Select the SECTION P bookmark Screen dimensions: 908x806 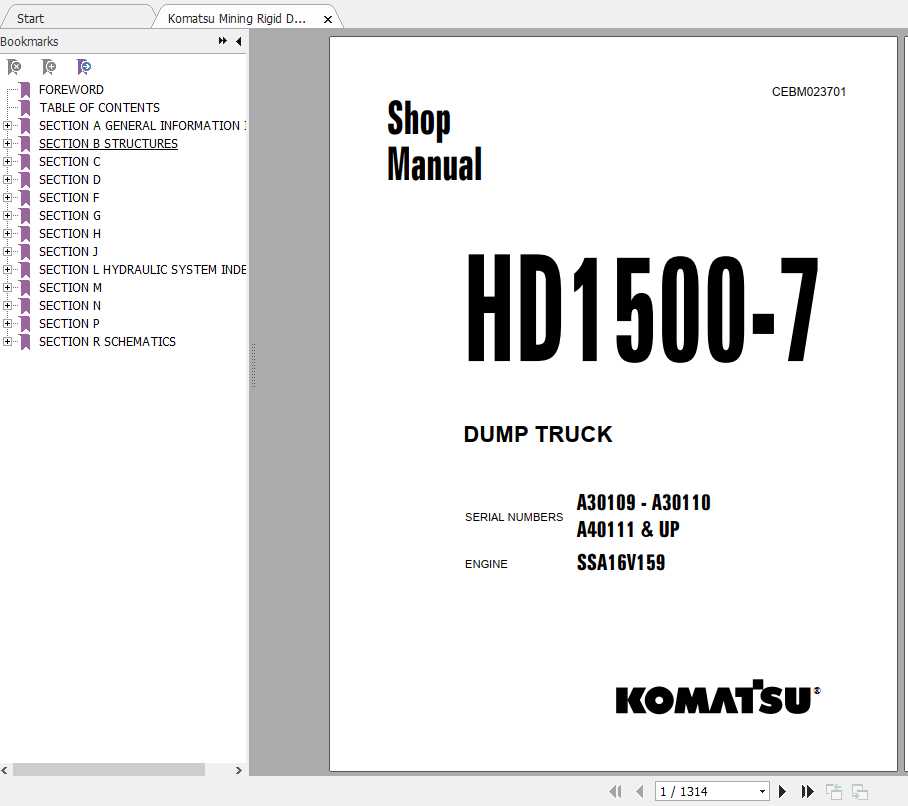coord(69,323)
